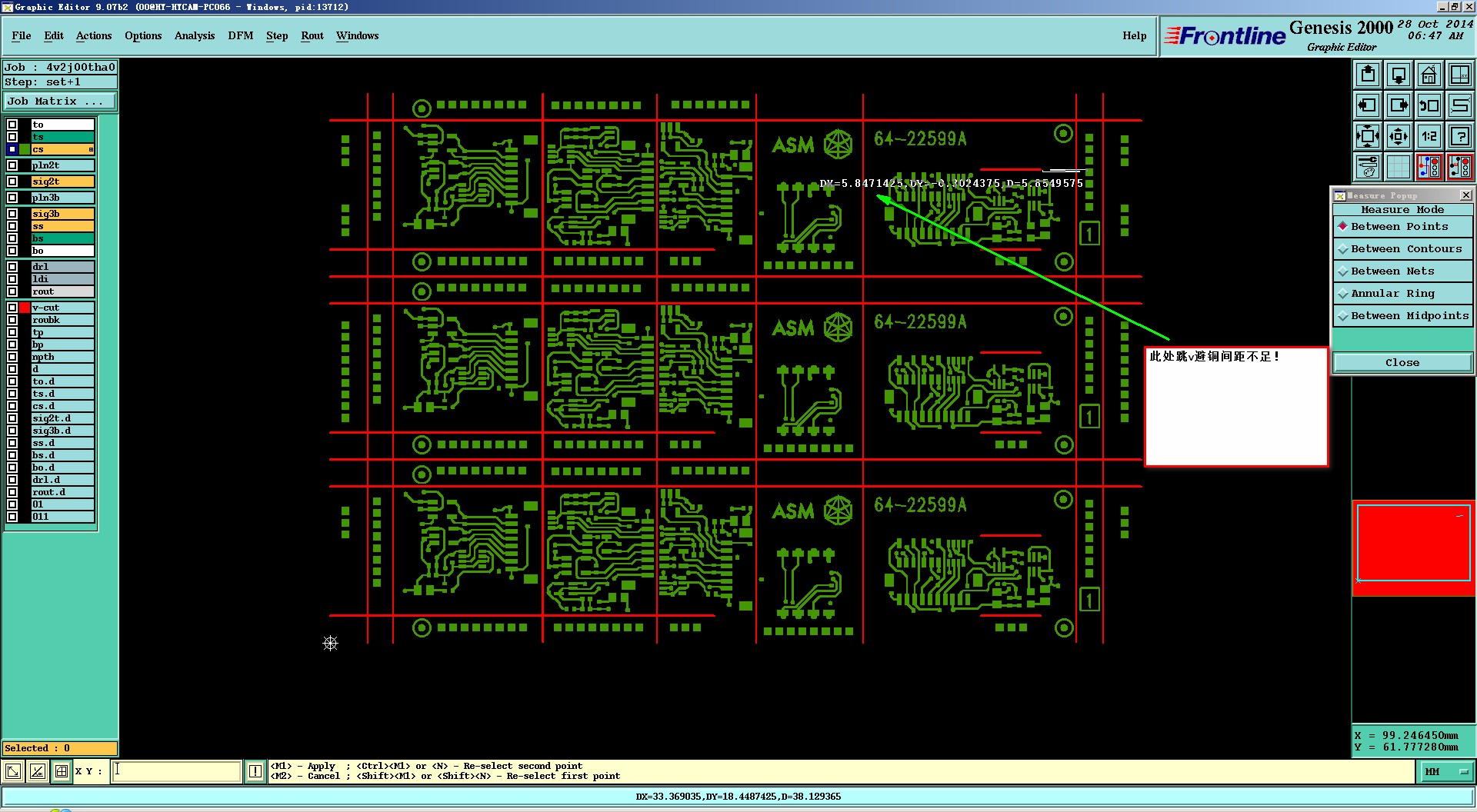This screenshot has width=1477, height=812.
Task: Select the cs layer row
Action: pos(62,149)
